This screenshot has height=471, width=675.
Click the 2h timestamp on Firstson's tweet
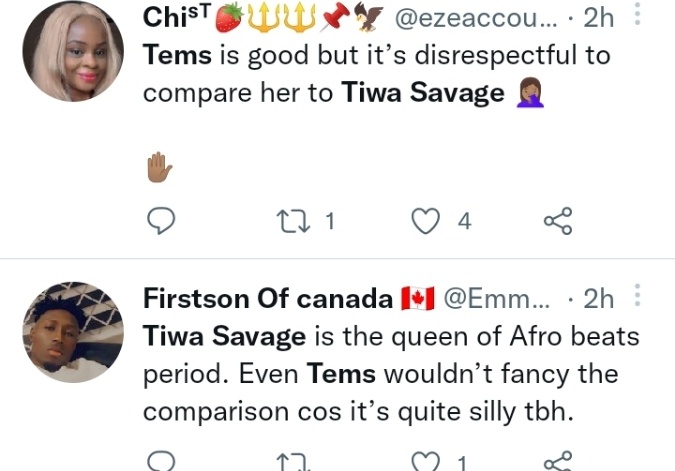(597, 298)
